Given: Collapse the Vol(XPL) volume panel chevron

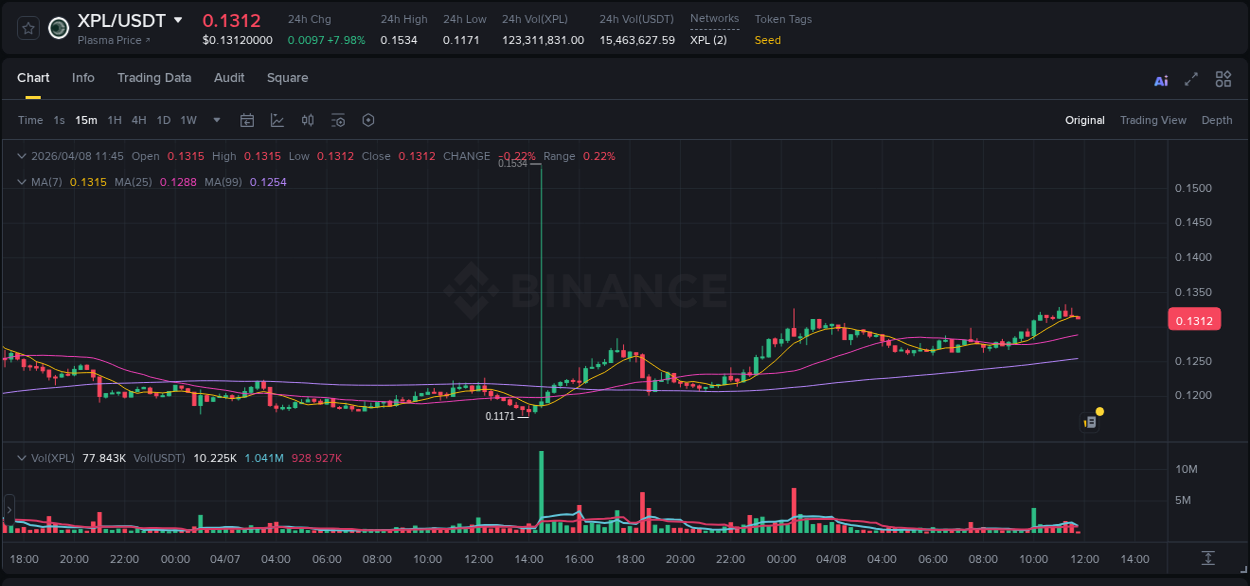Looking at the screenshot, I should [x=20, y=458].
